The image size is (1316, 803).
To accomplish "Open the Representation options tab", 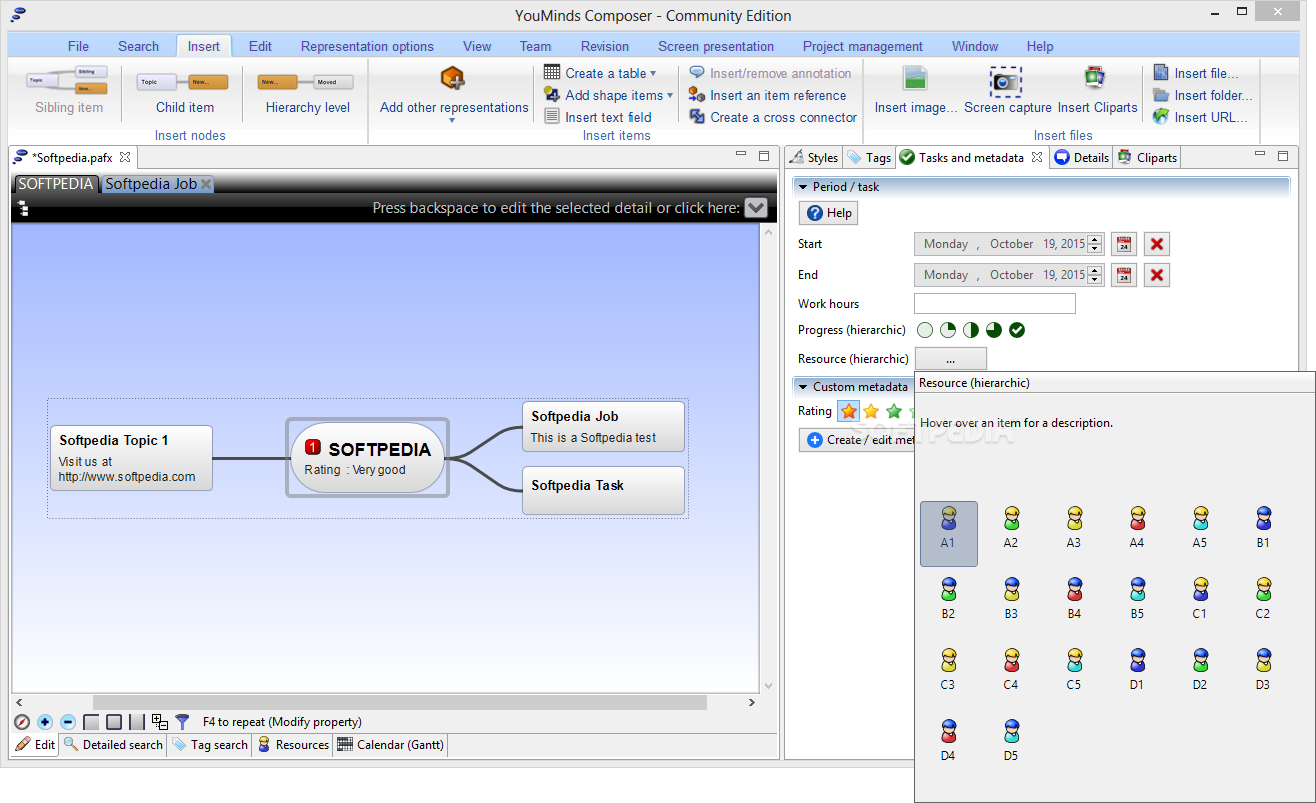I will click(367, 46).
